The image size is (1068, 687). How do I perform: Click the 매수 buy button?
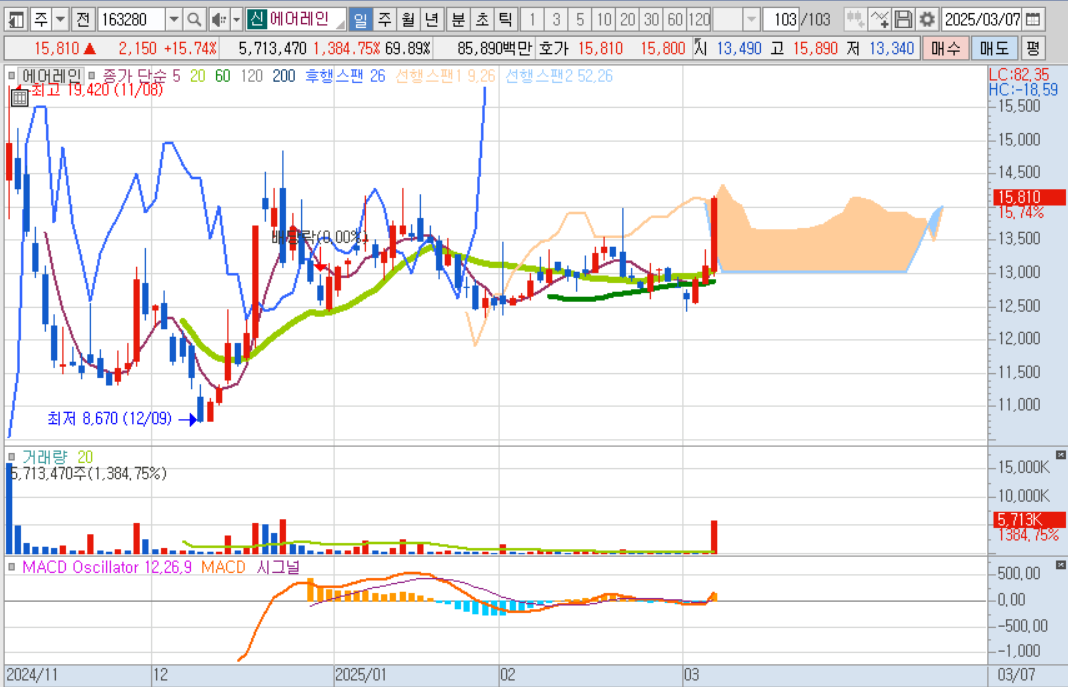(946, 48)
